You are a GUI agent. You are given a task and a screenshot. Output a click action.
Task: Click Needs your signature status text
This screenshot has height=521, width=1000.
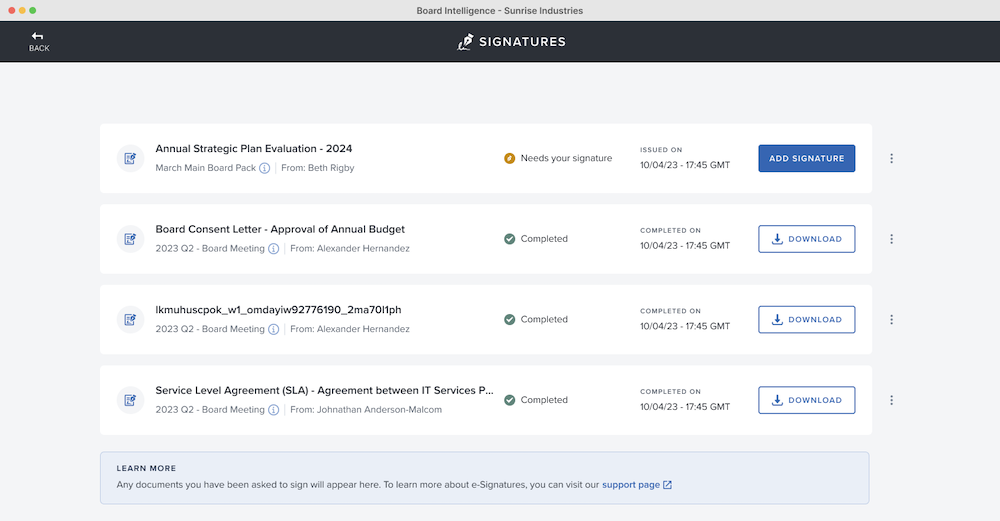coord(566,158)
